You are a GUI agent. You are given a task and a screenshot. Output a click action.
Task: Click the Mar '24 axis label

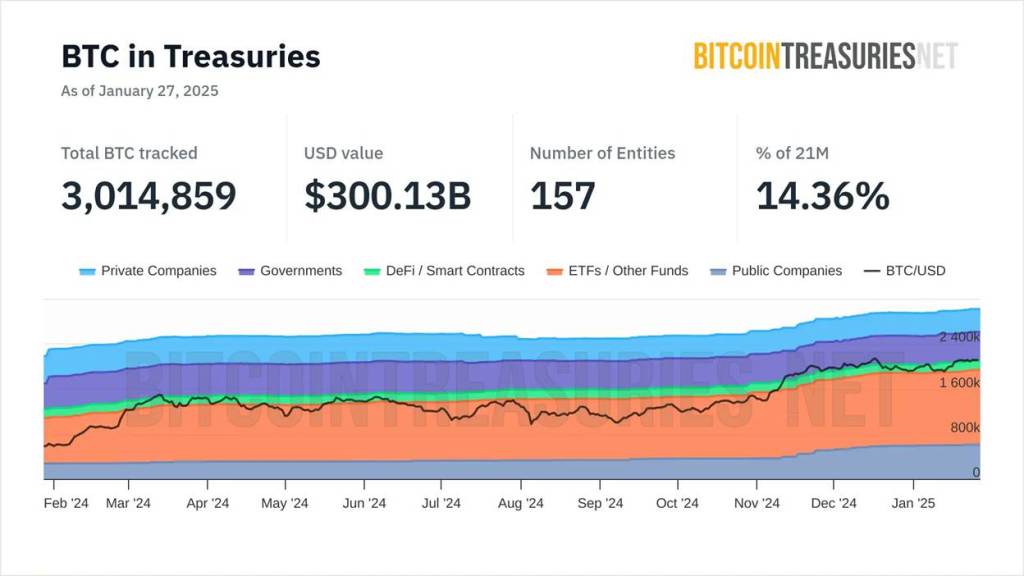[128, 504]
